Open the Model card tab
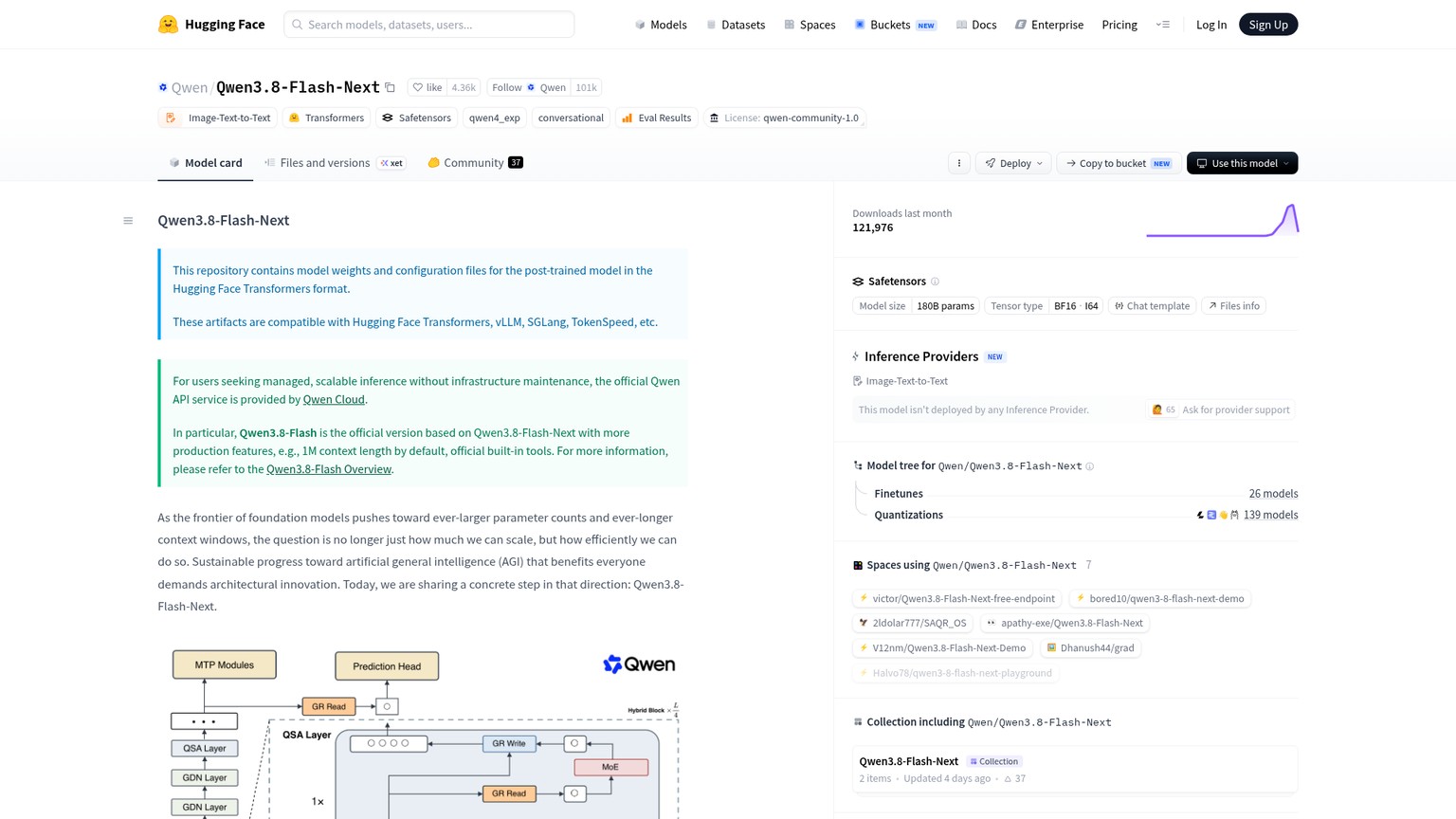1456x819 pixels. click(206, 163)
